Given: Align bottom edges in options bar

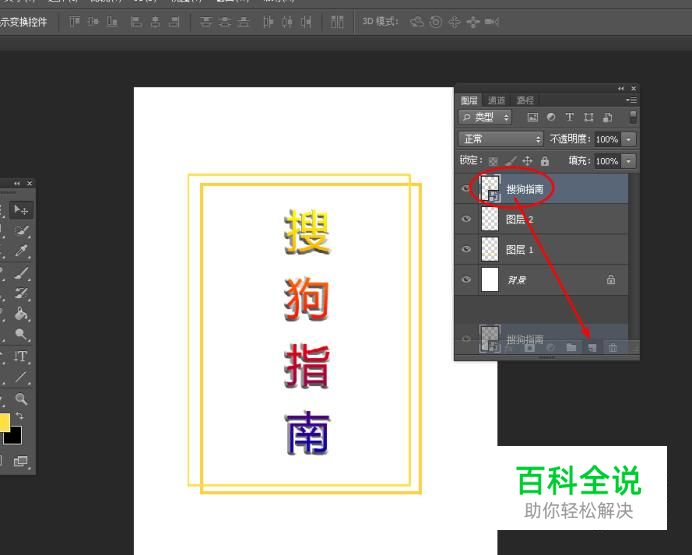Looking at the screenshot, I should (x=112, y=21).
